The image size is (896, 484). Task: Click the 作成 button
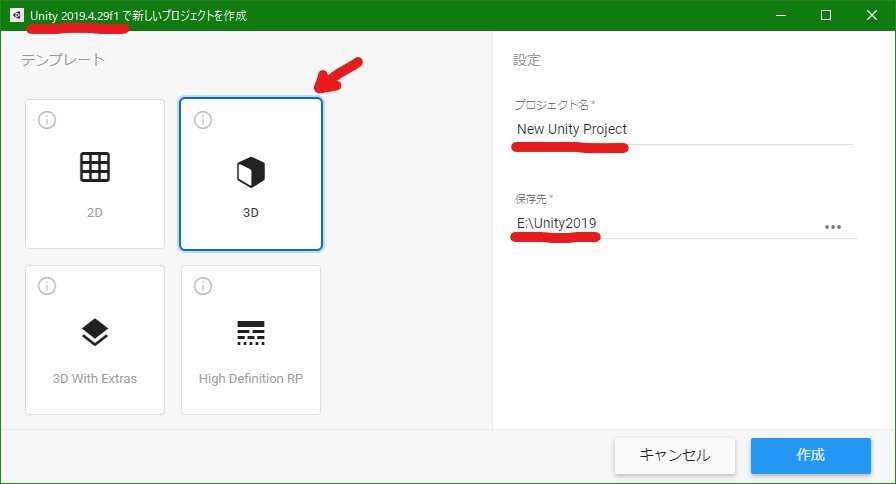pyautogui.click(x=811, y=455)
